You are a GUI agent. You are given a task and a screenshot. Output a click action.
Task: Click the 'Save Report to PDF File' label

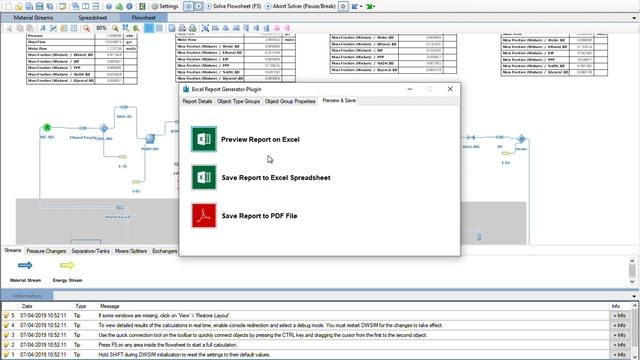click(x=259, y=216)
